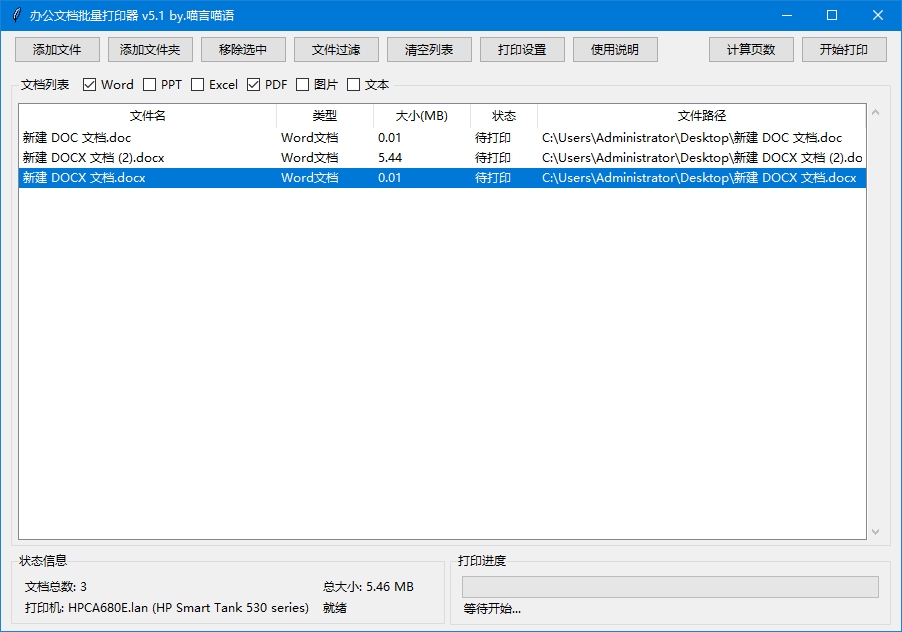Calculate pages with 计算页数
The height and width of the screenshot is (632, 902).
(751, 49)
